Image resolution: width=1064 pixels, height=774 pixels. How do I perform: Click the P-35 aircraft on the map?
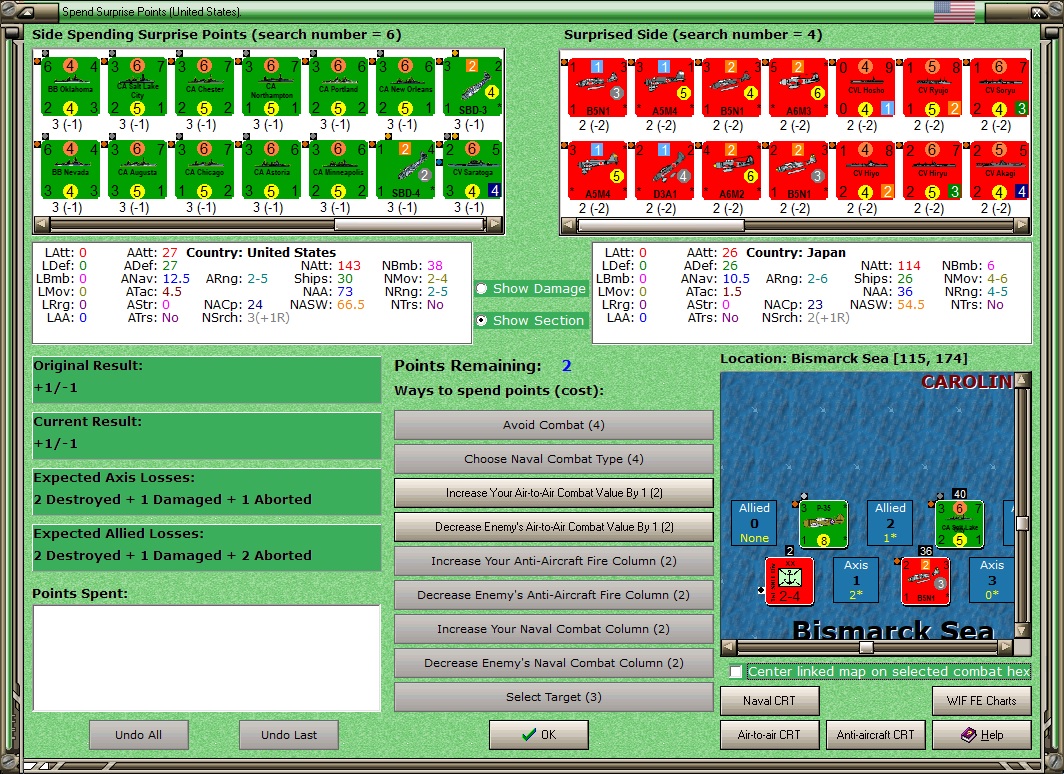tap(823, 524)
